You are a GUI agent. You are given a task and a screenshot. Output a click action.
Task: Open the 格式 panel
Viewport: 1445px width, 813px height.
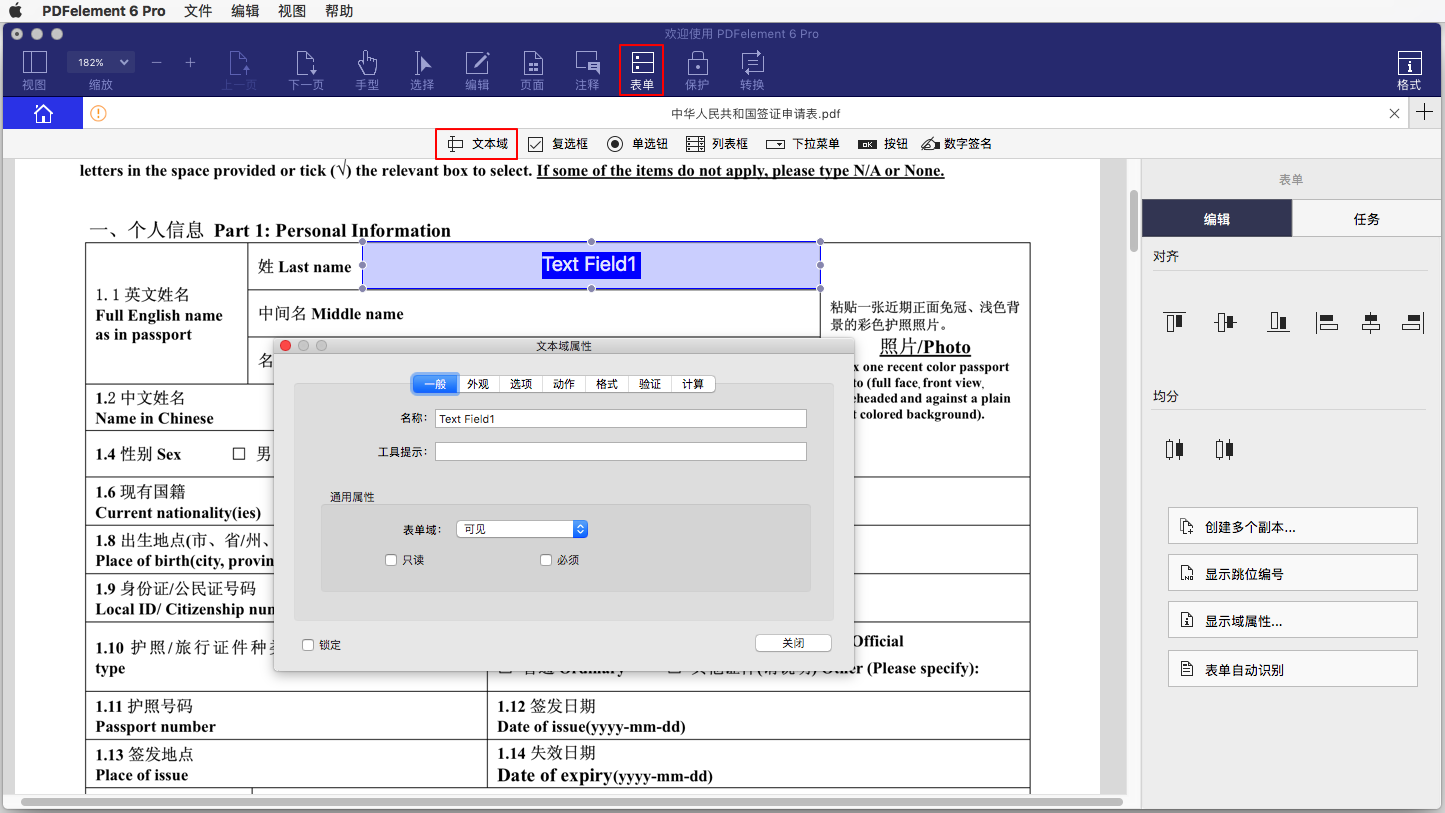pyautogui.click(x=1408, y=68)
